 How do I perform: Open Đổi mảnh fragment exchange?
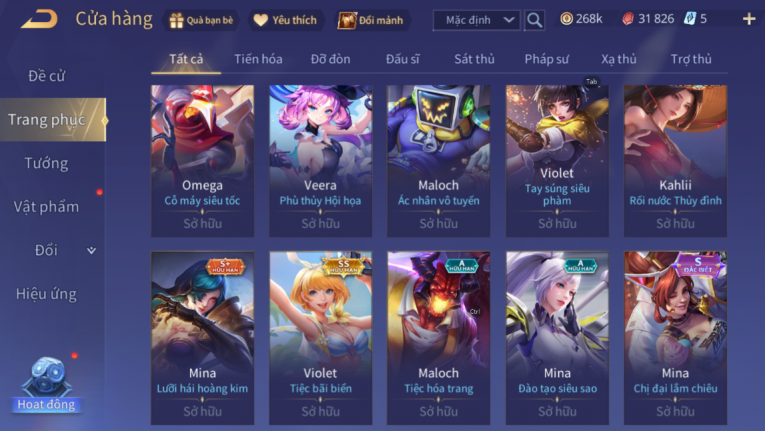[372, 20]
